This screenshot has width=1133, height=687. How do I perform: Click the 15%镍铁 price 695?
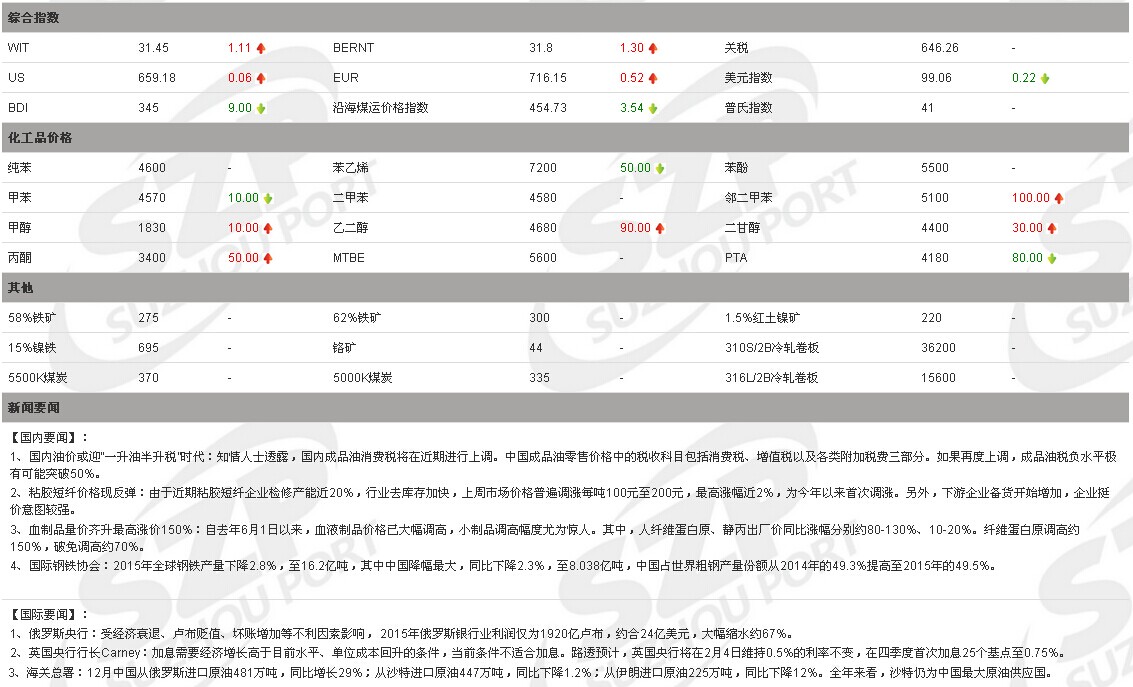tap(148, 347)
